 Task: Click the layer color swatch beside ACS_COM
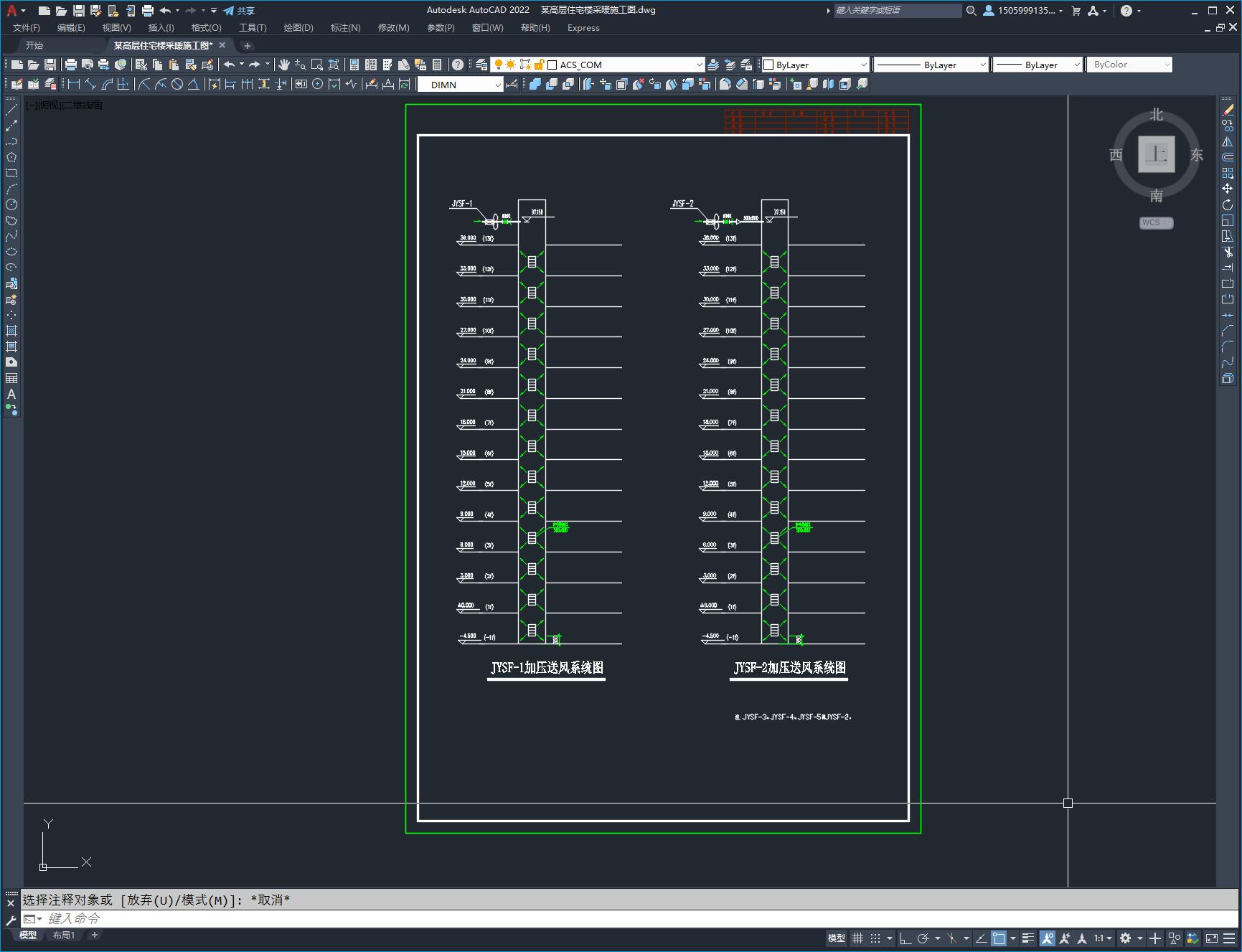(x=552, y=65)
